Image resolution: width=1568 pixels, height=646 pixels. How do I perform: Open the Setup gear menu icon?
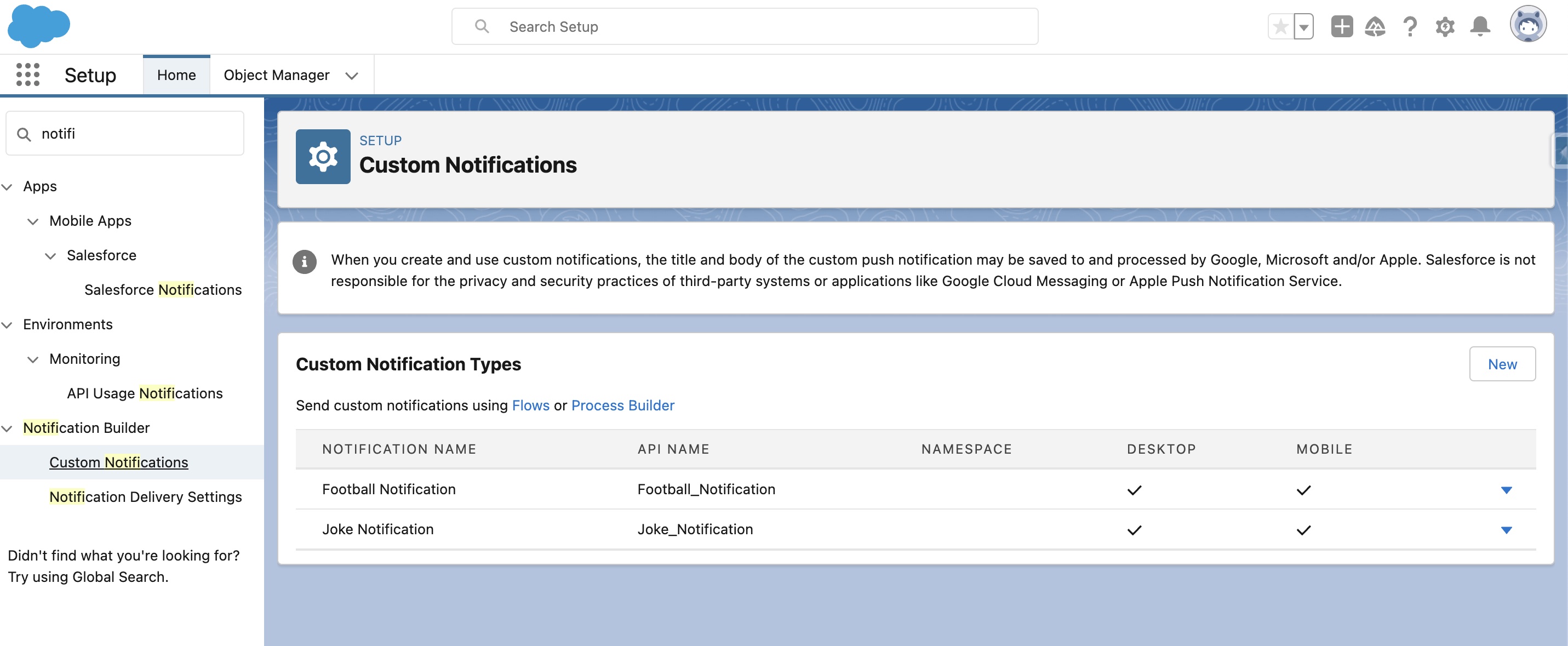[1445, 27]
